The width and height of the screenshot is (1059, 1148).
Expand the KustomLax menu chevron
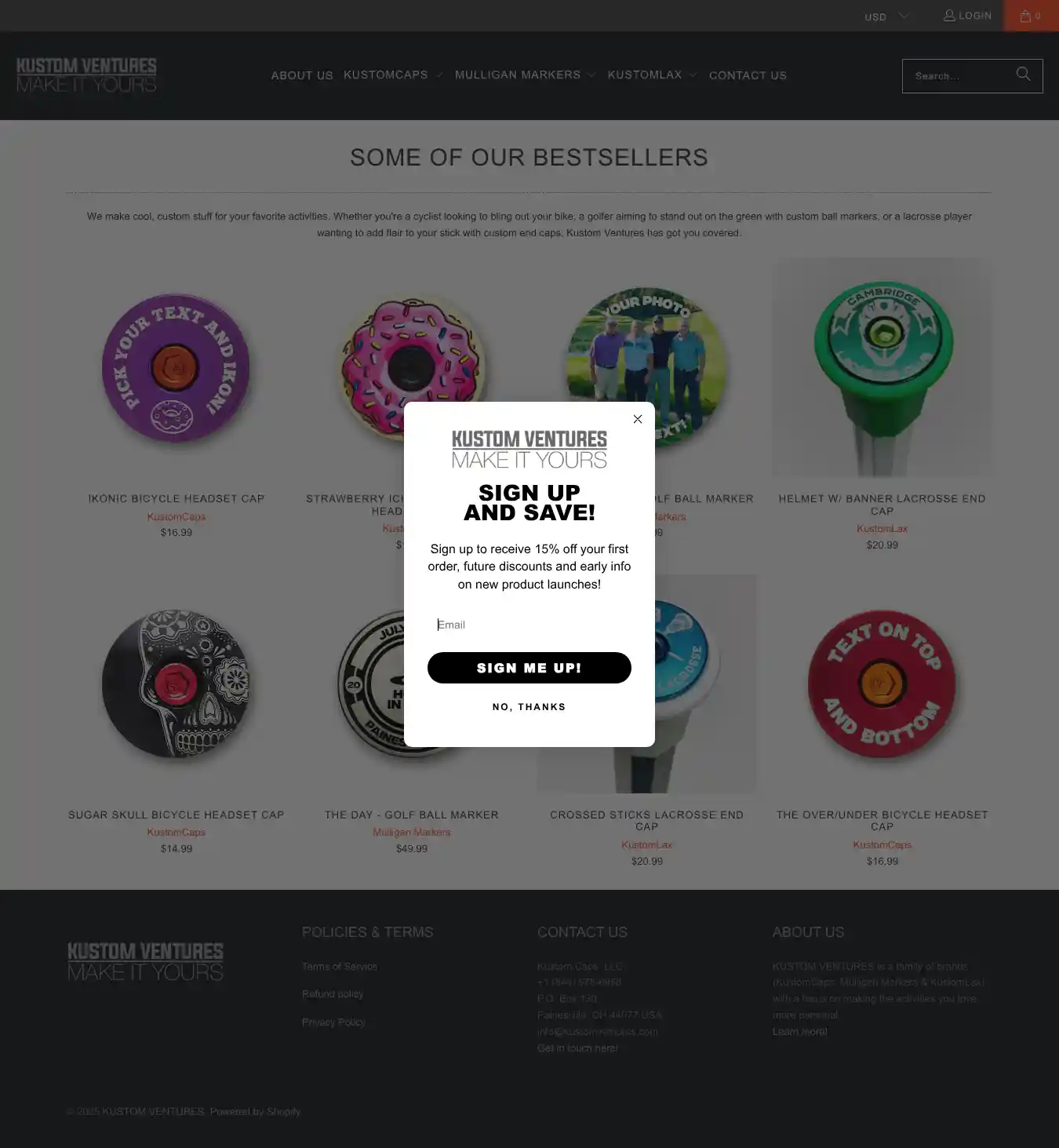[693, 75]
